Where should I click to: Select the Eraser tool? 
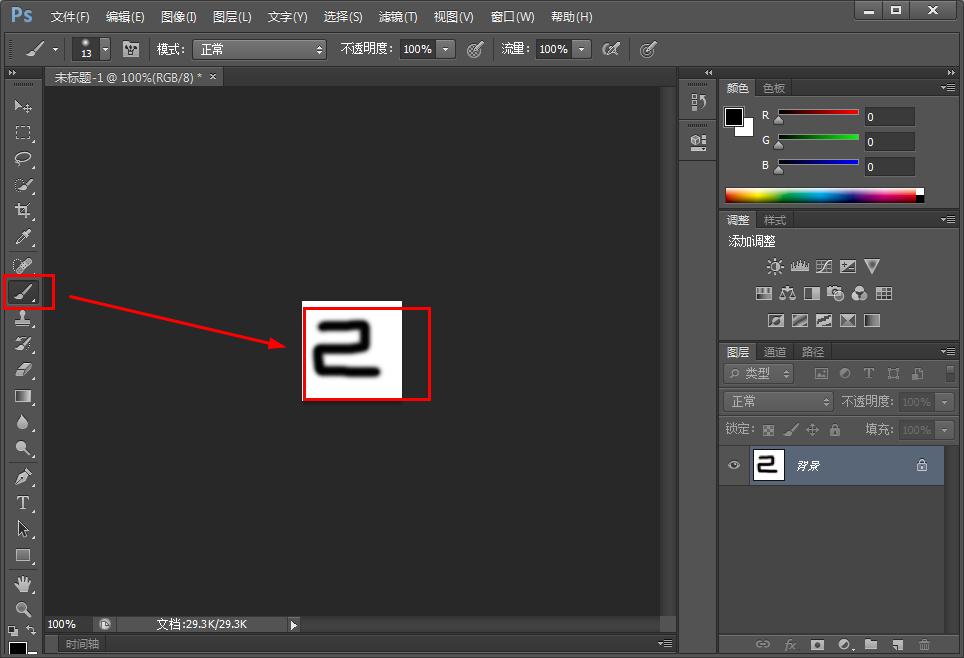point(23,370)
